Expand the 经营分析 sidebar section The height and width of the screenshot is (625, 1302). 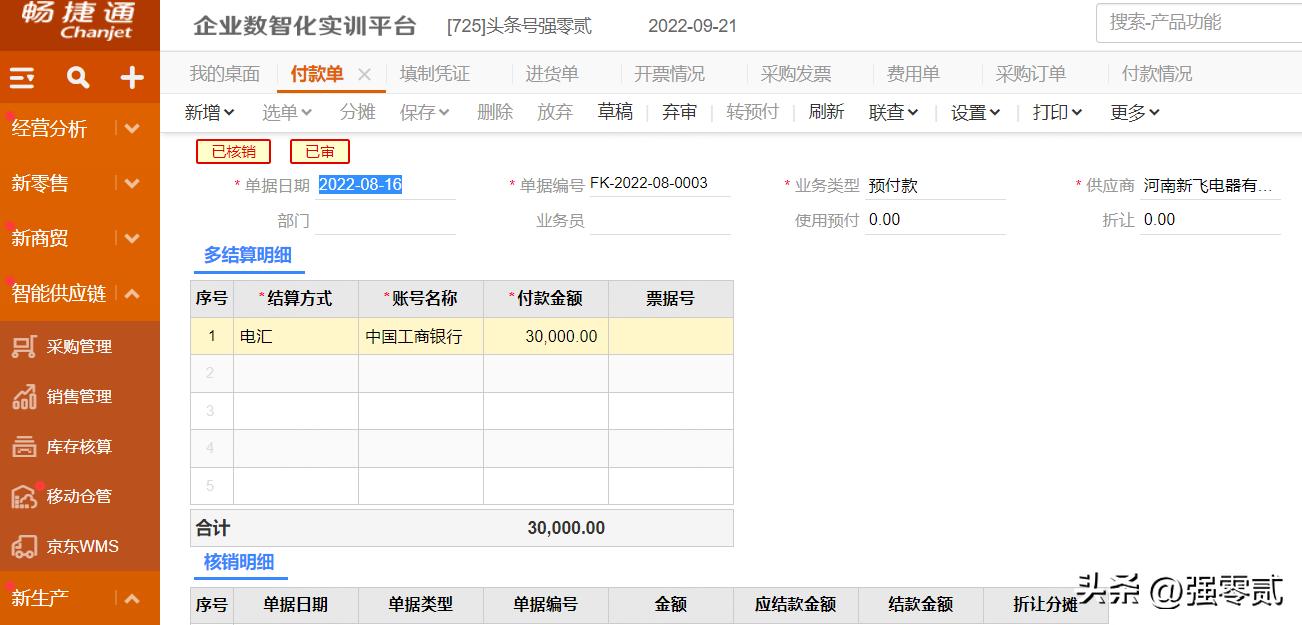(130, 128)
